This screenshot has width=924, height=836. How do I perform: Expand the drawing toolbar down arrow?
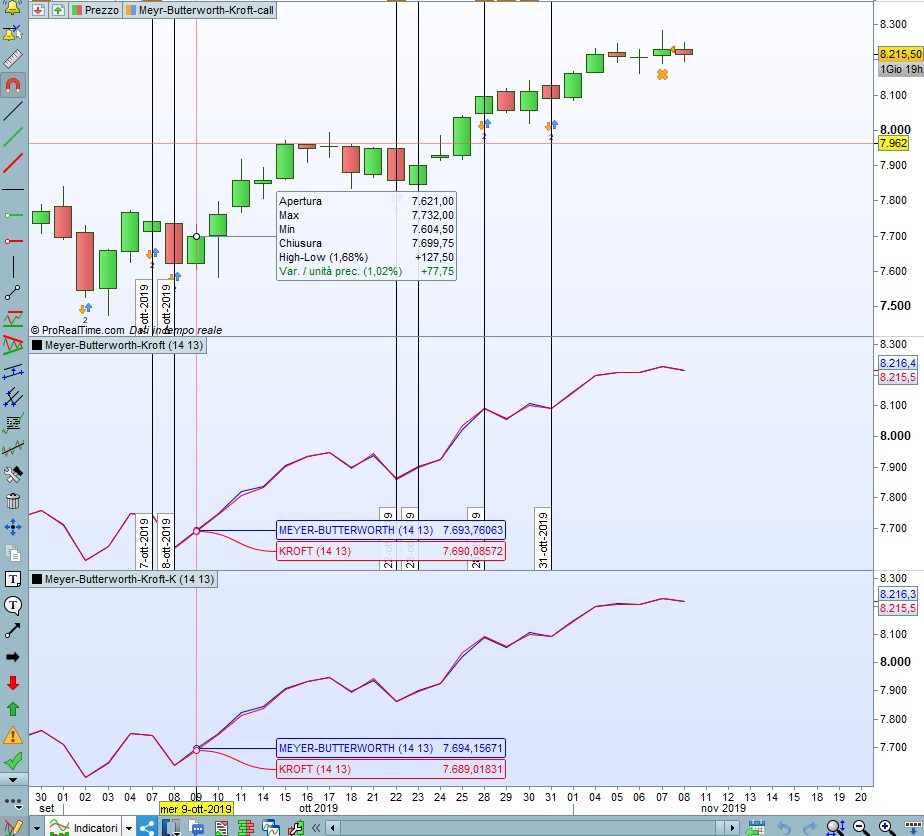12,779
